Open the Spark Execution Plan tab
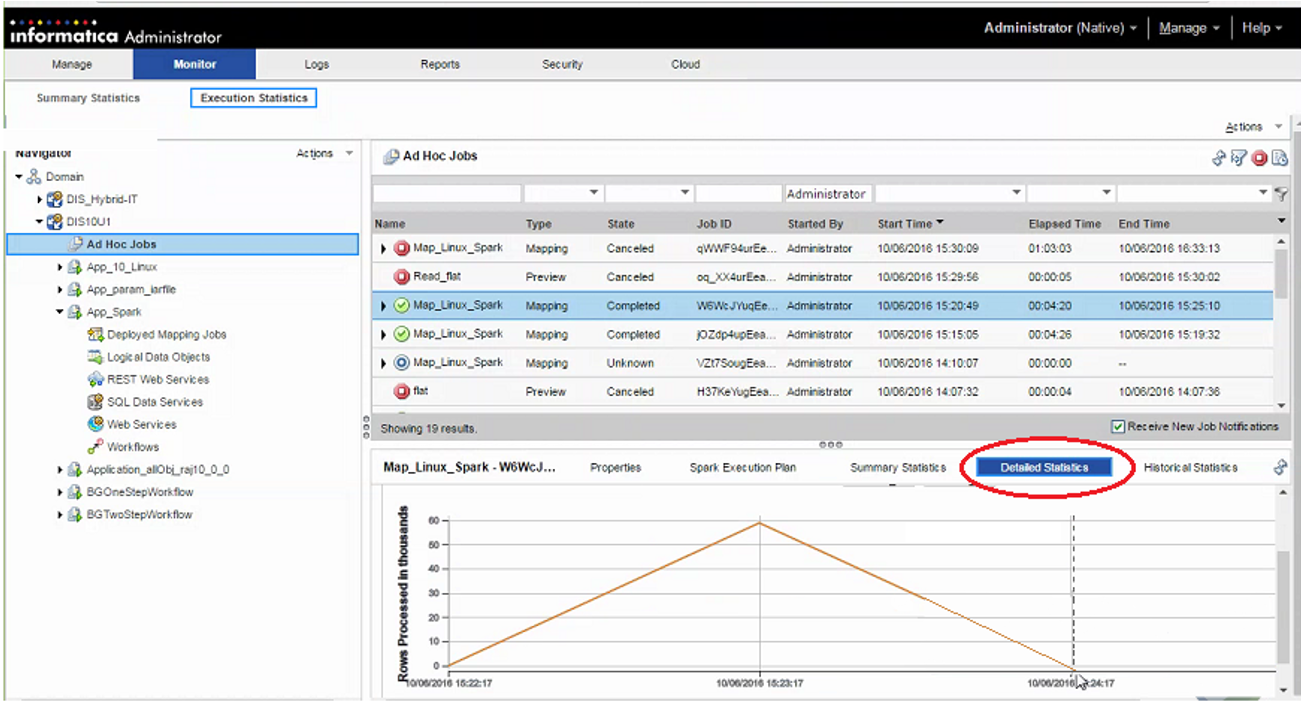Image resolution: width=1301 pixels, height=703 pixels. pos(742,467)
